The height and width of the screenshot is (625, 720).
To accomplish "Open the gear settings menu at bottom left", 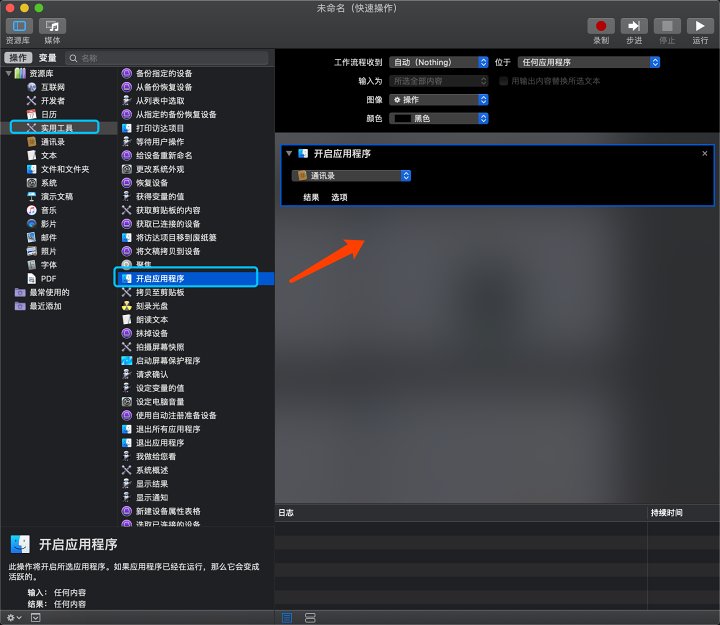I will pos(14,618).
